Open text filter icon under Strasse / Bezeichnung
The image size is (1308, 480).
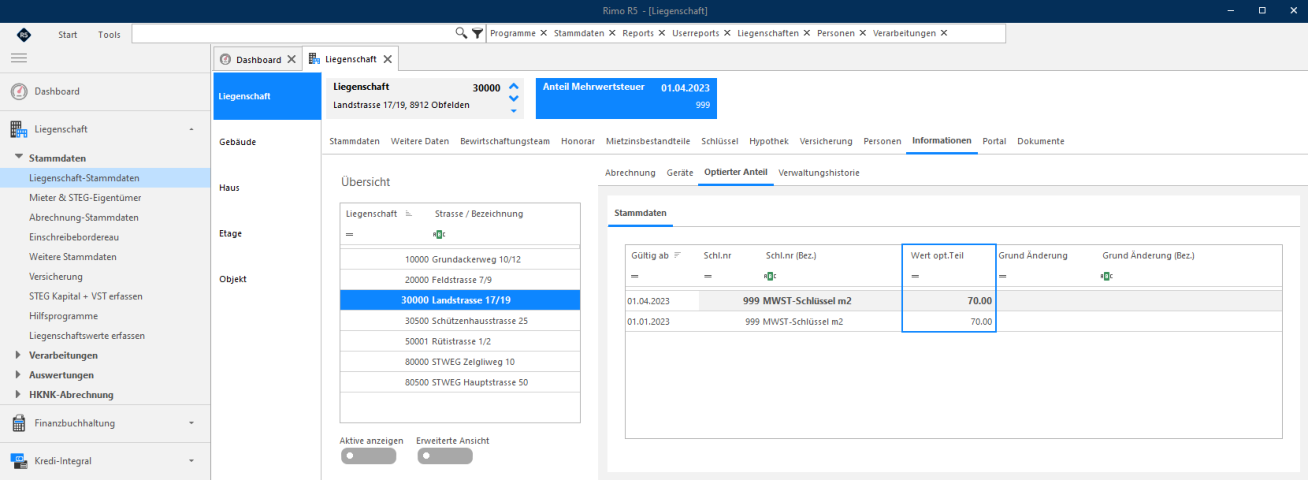438,233
